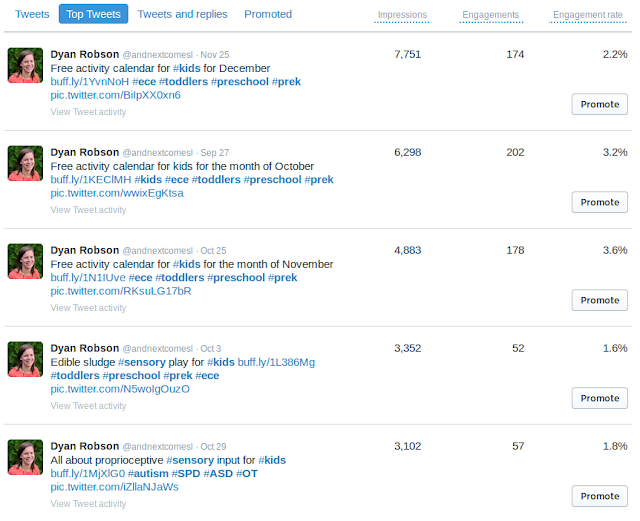Image resolution: width=640 pixels, height=521 pixels.
Task: Promote the Oct 29 proprioceptive tweet
Action: 600,496
